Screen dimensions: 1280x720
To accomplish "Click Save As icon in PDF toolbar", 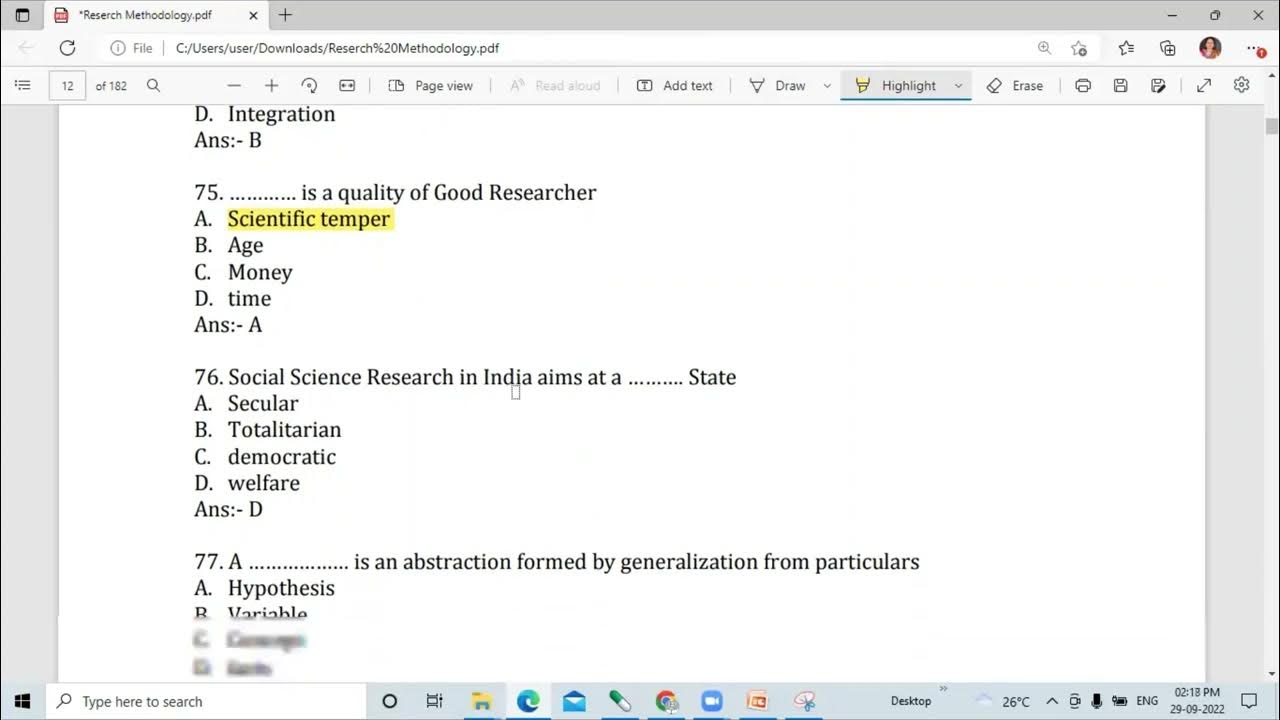I will pos(1158,86).
